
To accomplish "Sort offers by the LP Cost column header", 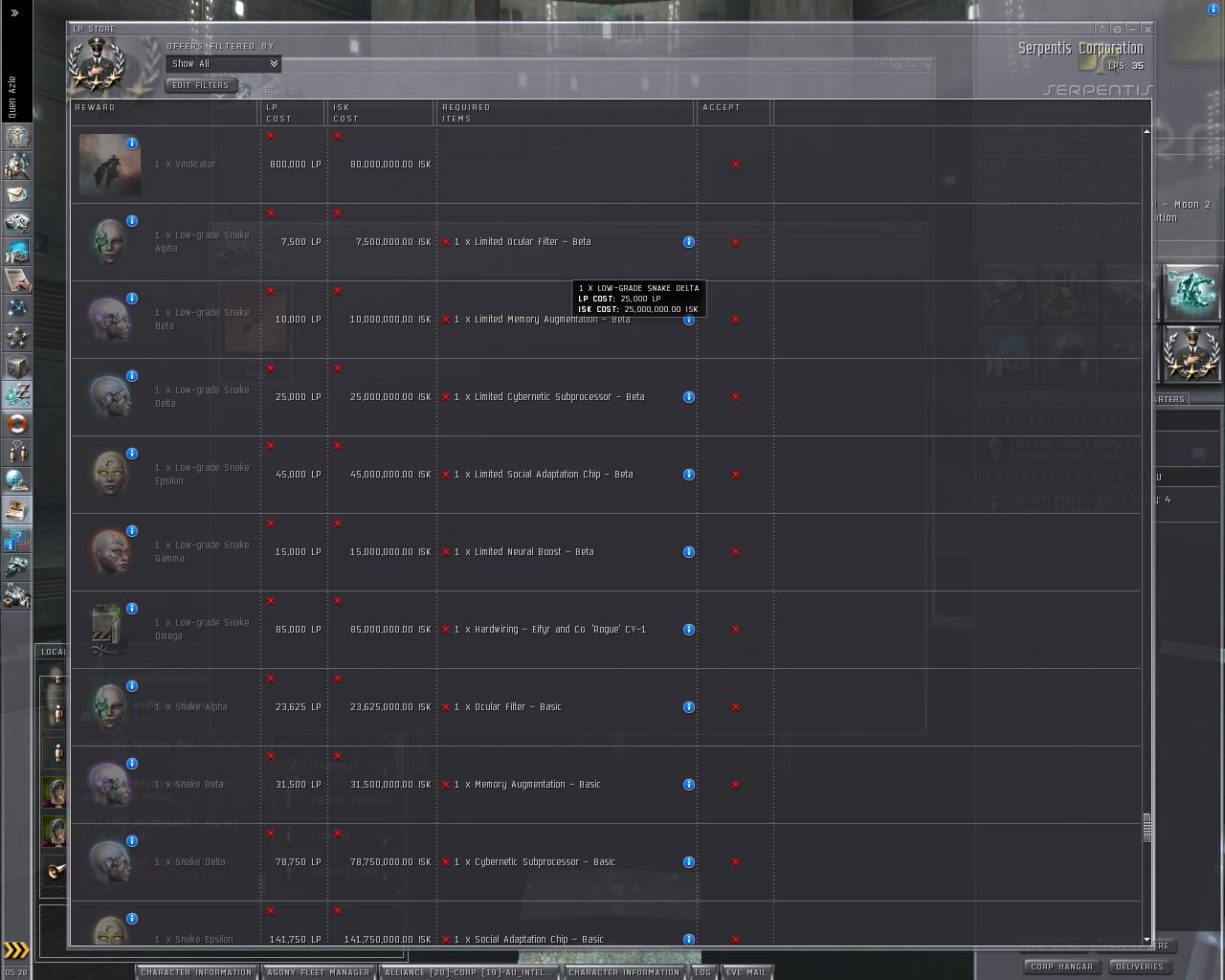I will coord(294,113).
